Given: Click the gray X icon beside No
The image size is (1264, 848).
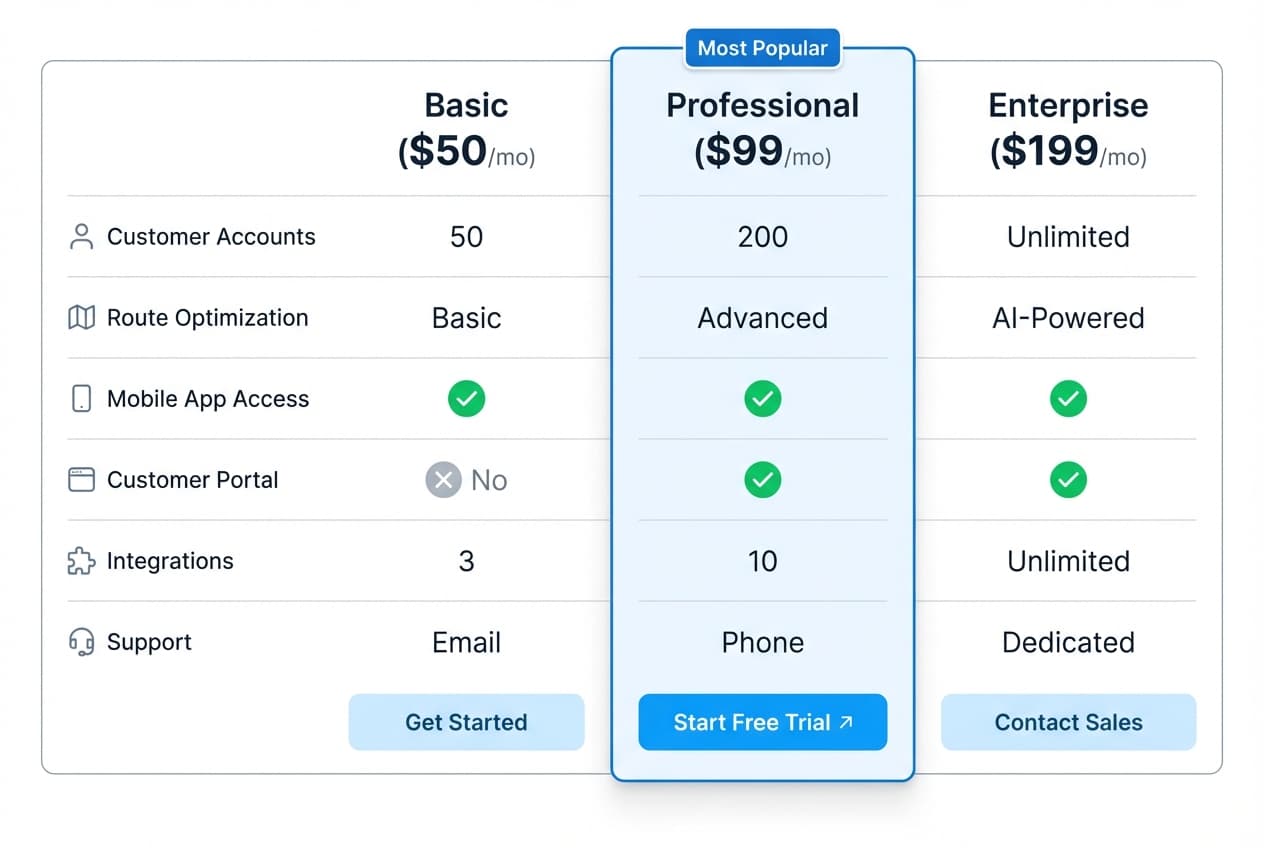Looking at the screenshot, I should click(443, 480).
